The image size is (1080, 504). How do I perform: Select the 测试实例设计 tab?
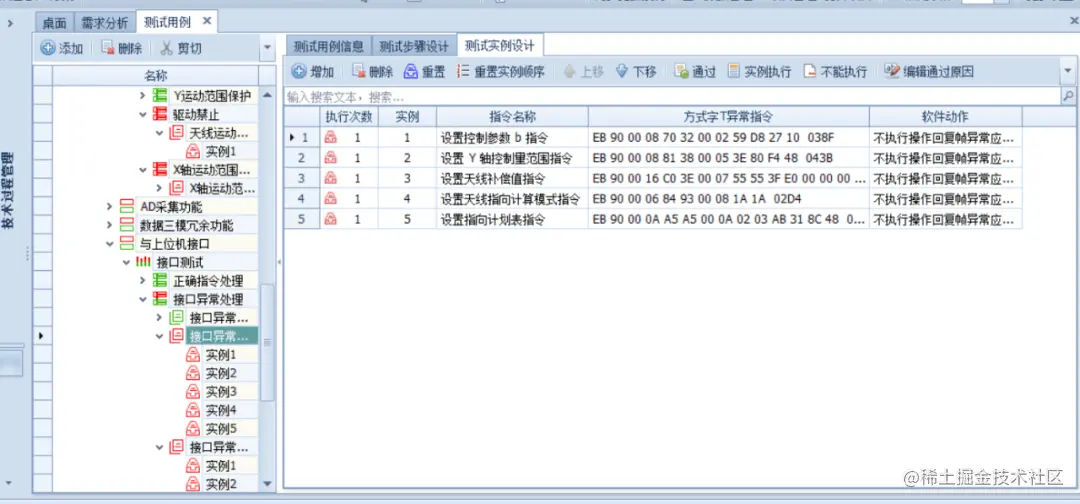coord(500,46)
